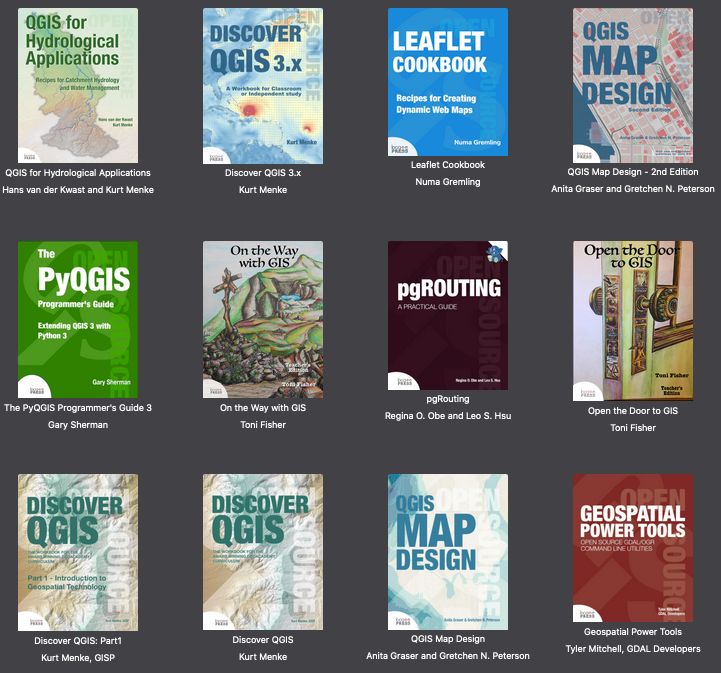Screen dimensions: 721x673
Task: Open the Discover QGIS Part 1 cover image
Action: [x=78, y=552]
